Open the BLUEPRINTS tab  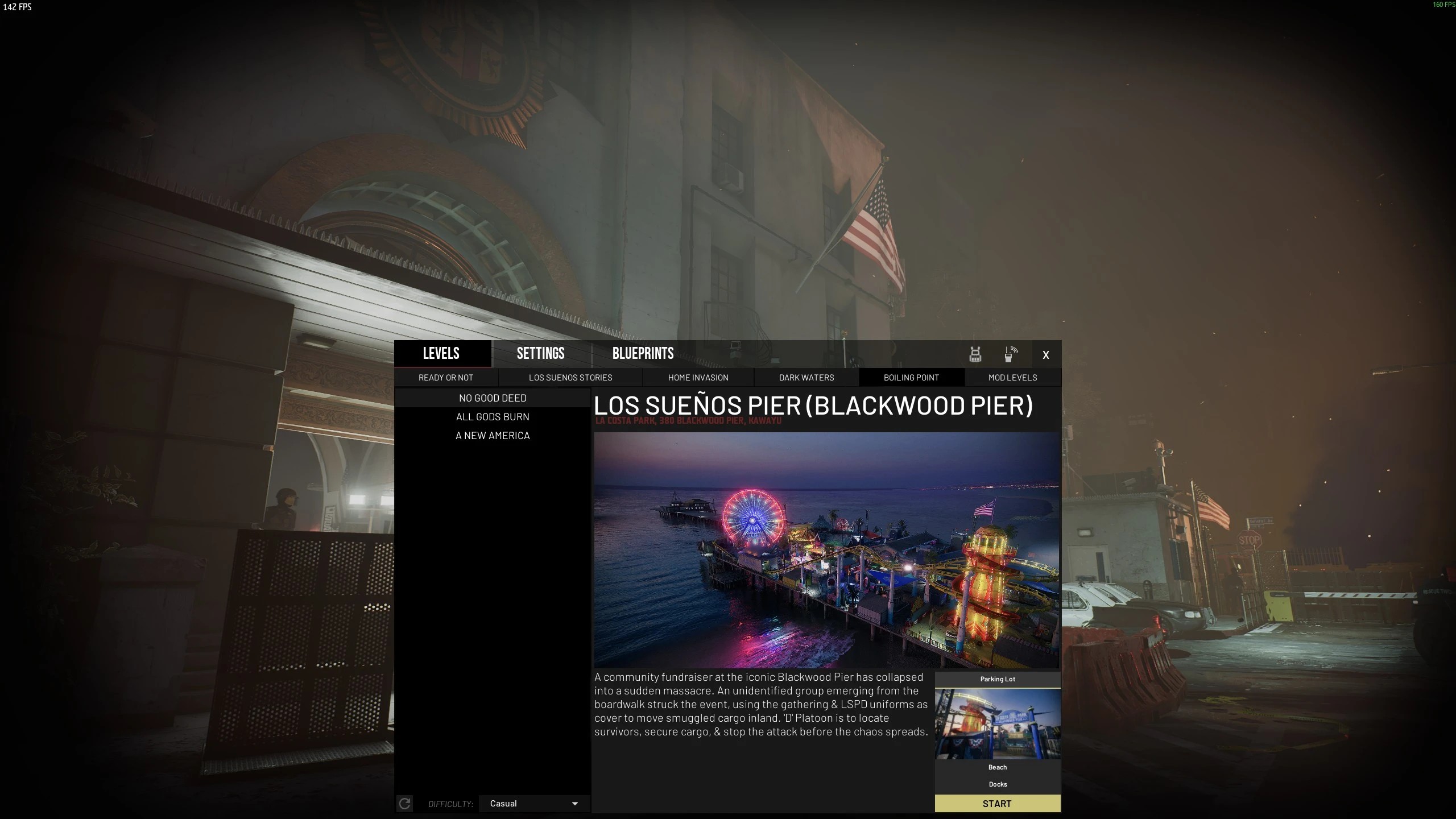tap(643, 353)
